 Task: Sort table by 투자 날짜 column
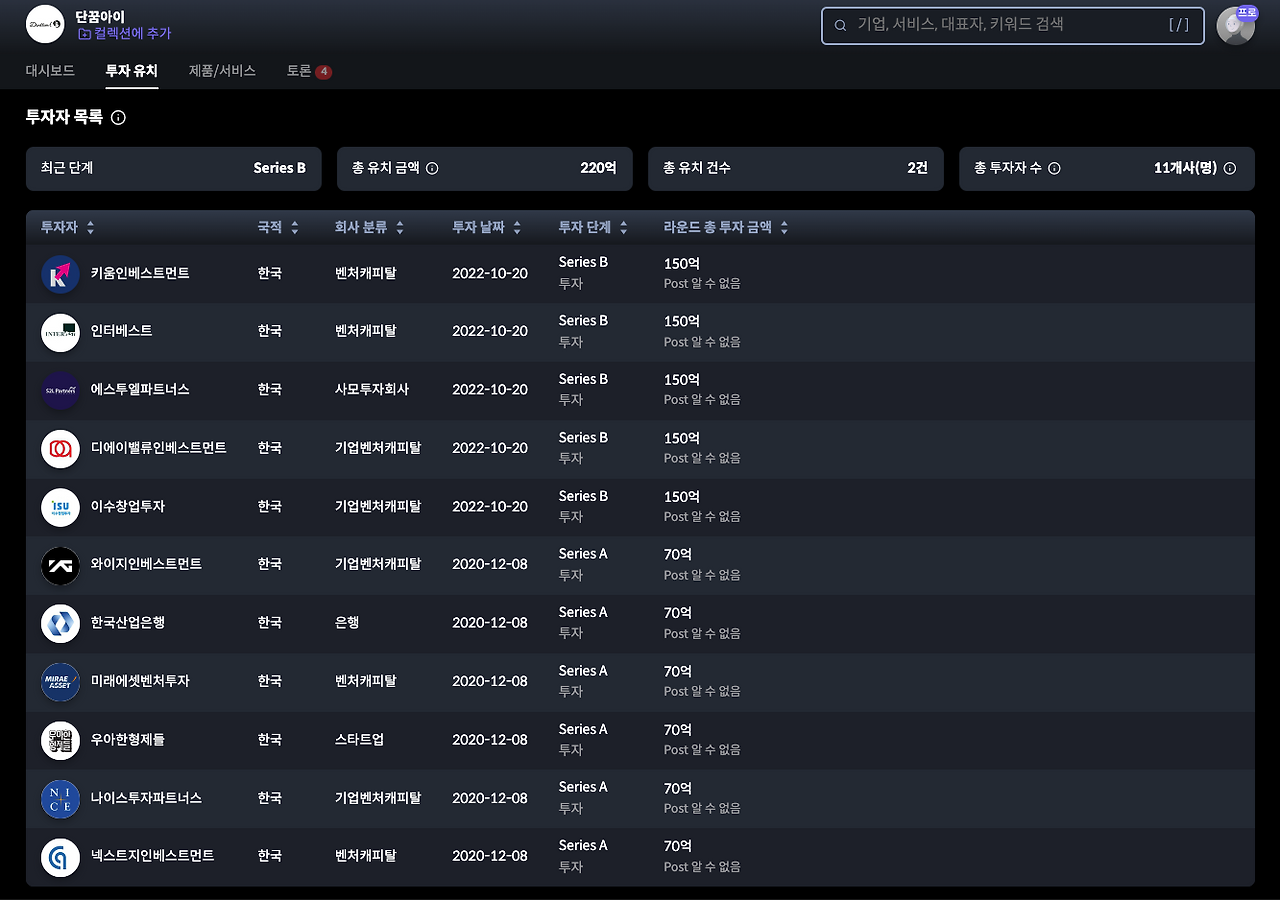(x=486, y=228)
